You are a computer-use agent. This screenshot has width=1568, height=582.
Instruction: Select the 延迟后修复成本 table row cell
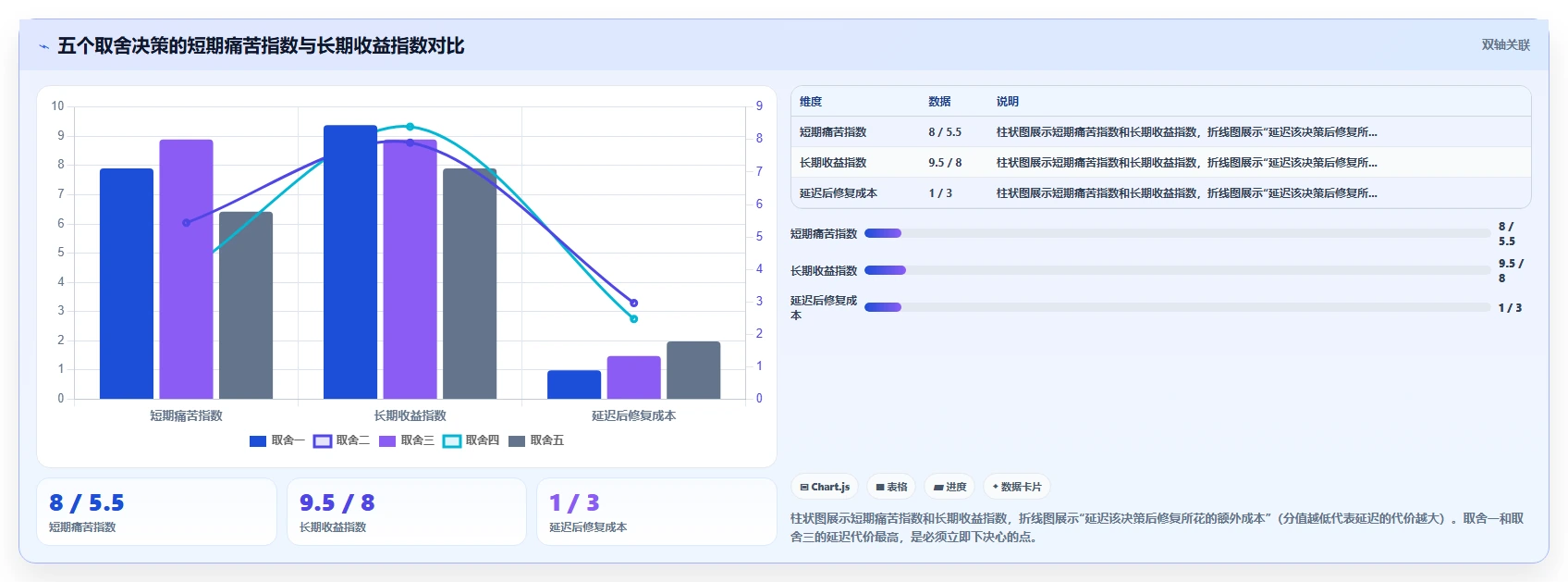point(839,193)
